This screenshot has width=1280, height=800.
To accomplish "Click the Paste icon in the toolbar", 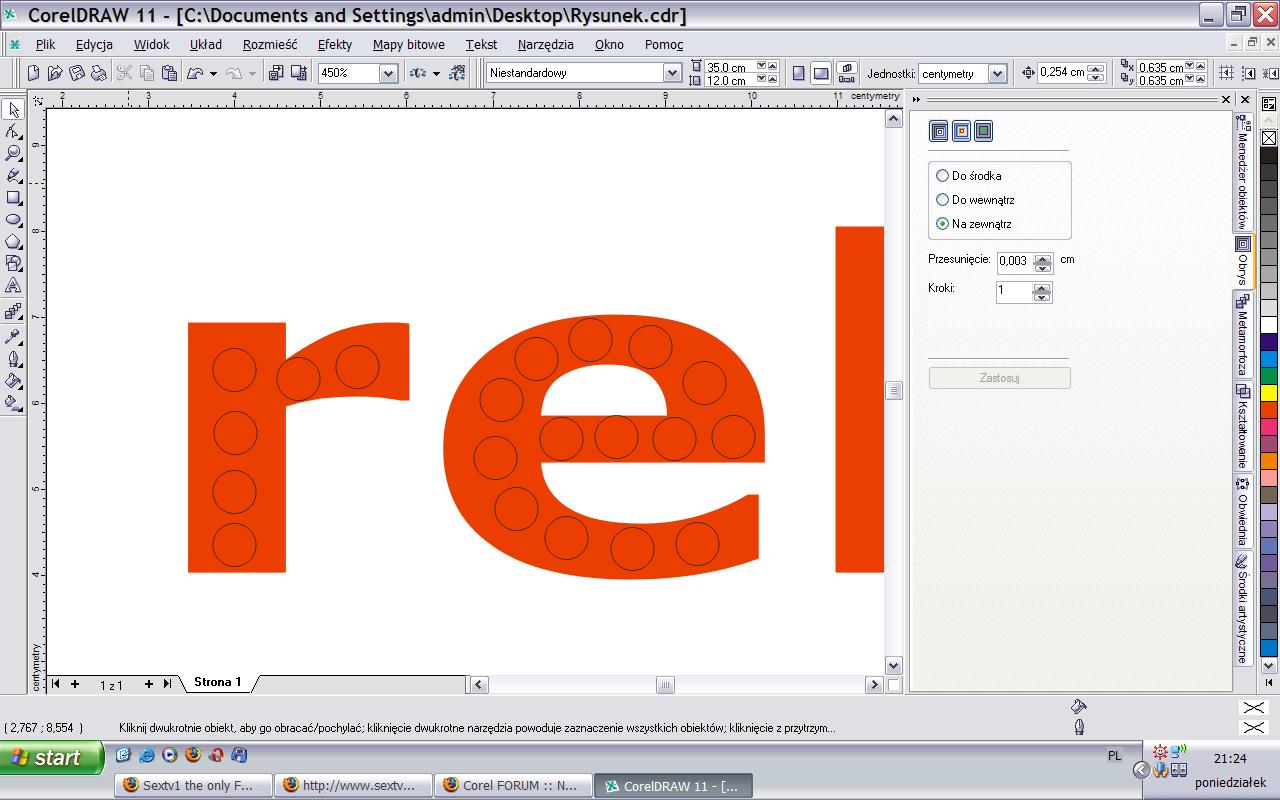I will point(169,73).
